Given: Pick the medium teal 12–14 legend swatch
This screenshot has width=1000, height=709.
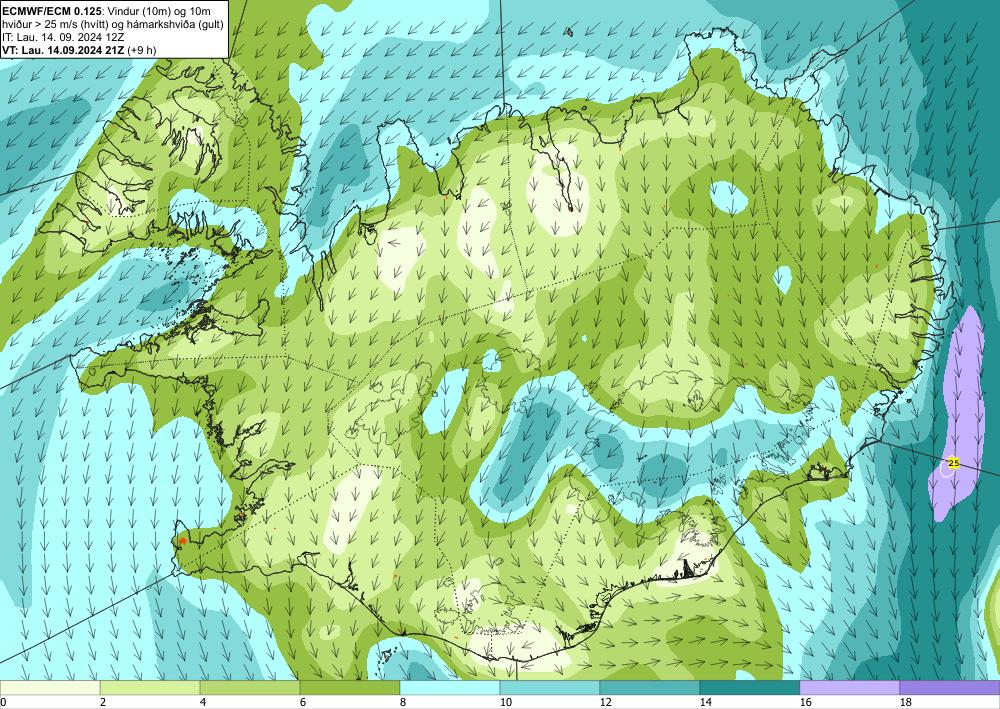Looking at the screenshot, I should (650, 688).
